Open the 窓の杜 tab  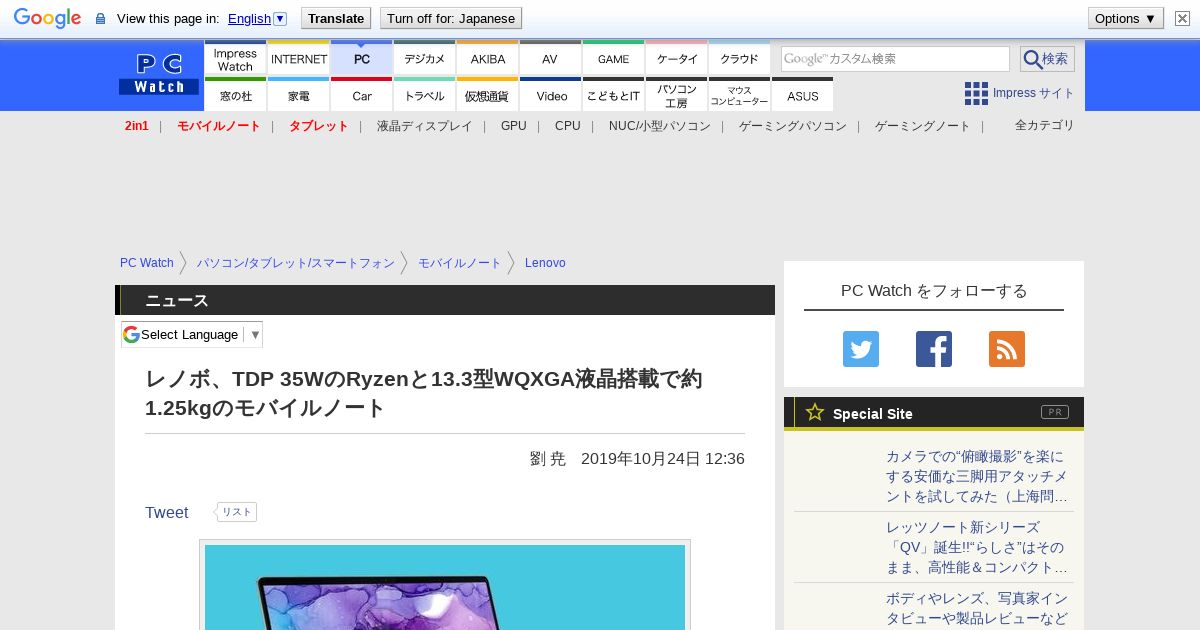click(x=235, y=95)
